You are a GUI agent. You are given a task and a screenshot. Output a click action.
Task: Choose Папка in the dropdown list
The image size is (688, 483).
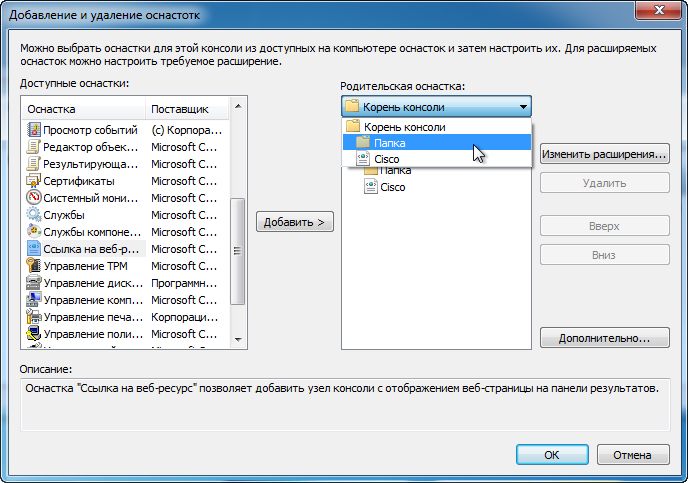coord(437,143)
